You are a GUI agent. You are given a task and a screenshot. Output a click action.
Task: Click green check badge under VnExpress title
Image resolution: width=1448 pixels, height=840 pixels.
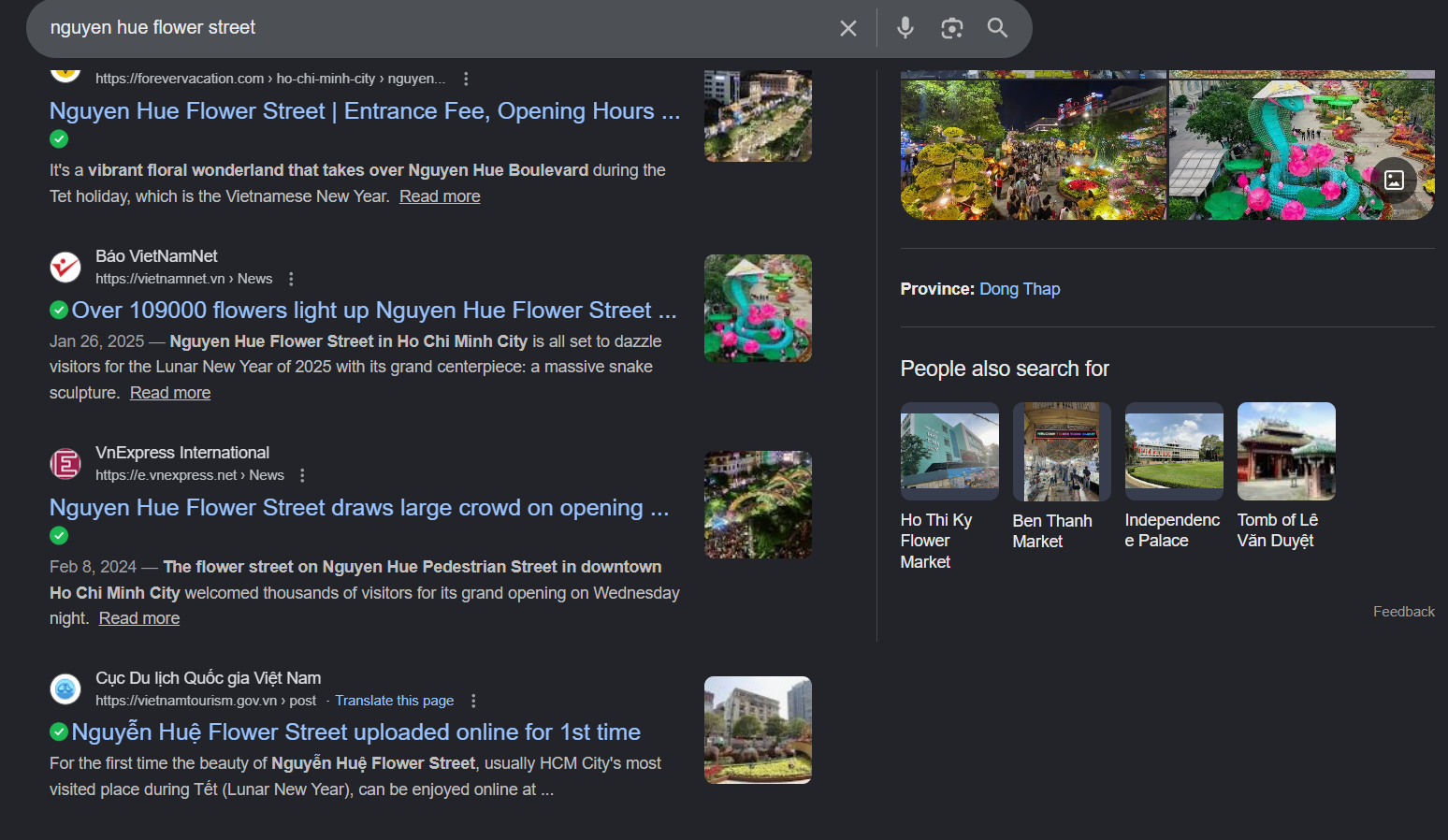(x=59, y=536)
